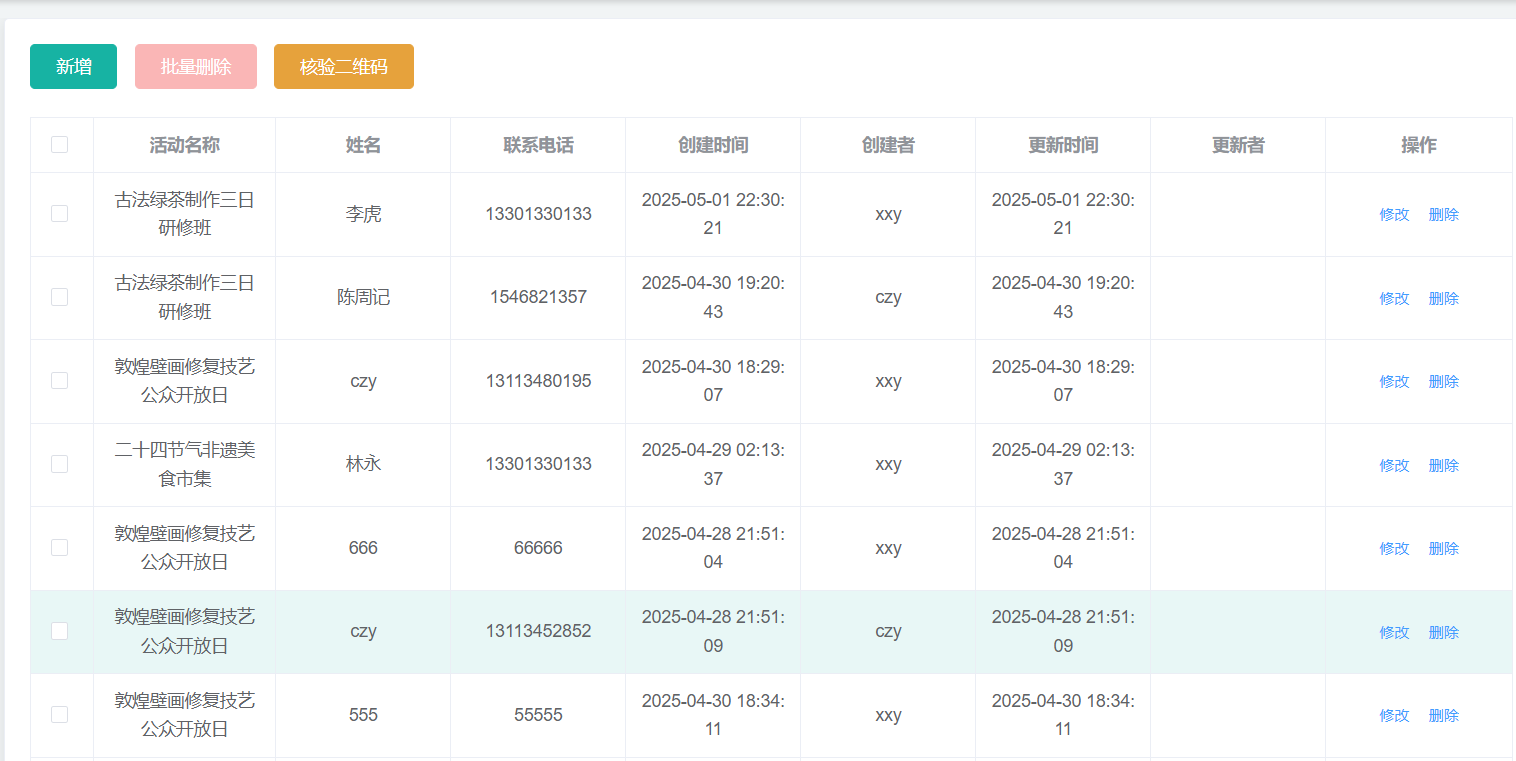Click 删除 on the 陈周记 row
The width and height of the screenshot is (1516, 761).
point(1443,298)
